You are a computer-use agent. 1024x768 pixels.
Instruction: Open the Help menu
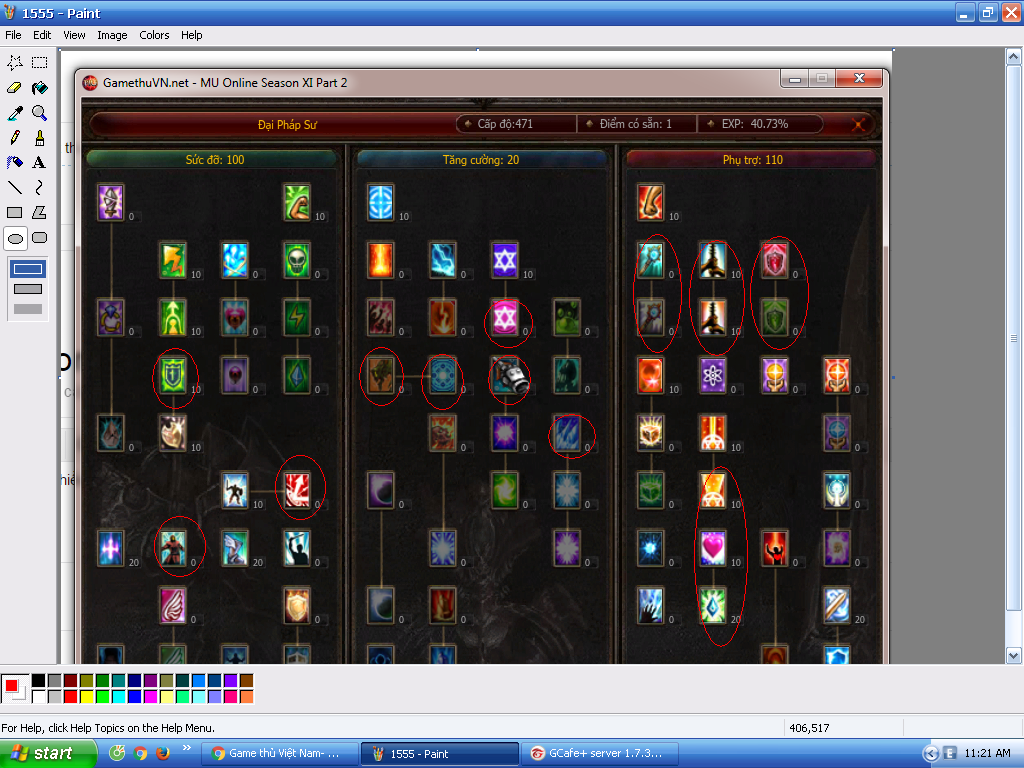(191, 35)
